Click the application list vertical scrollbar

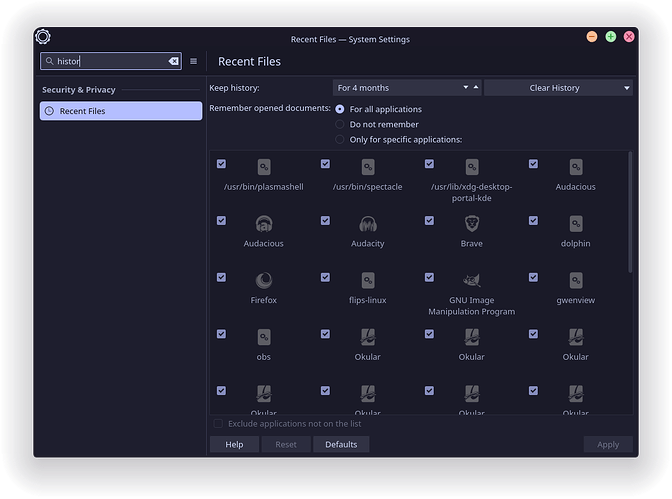pos(630,212)
